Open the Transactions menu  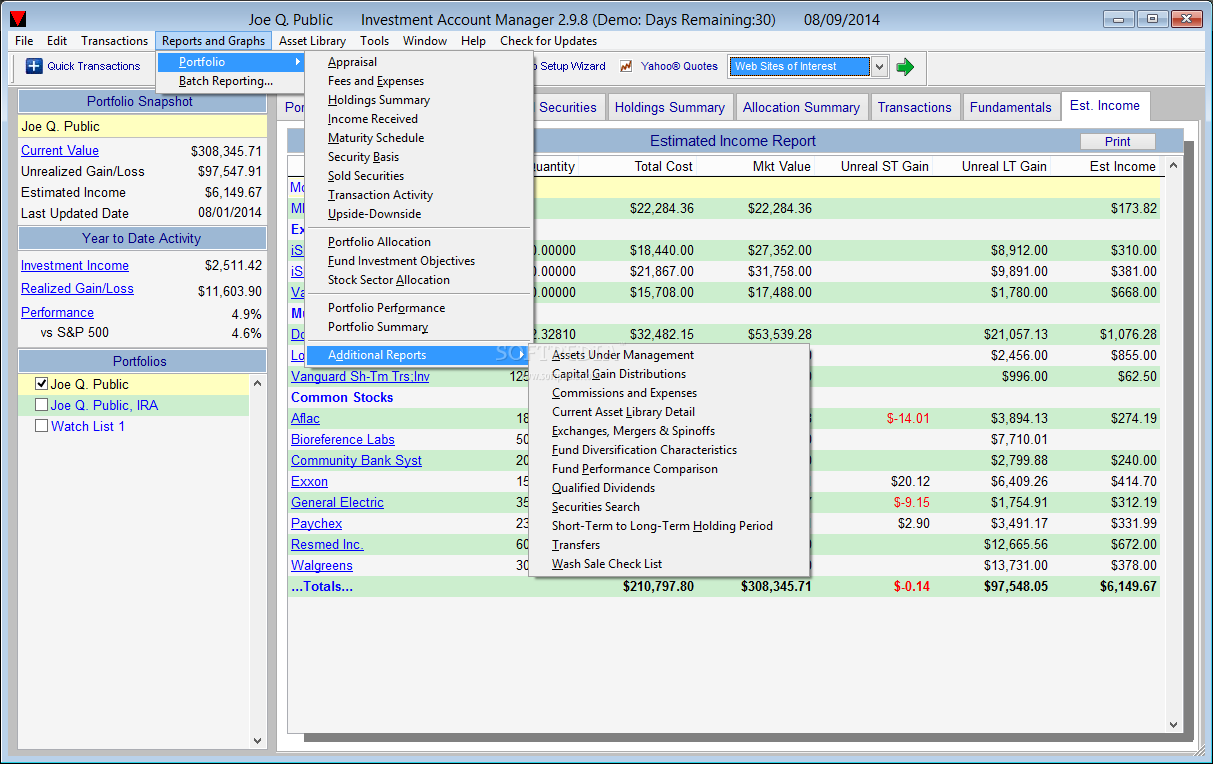coord(114,41)
